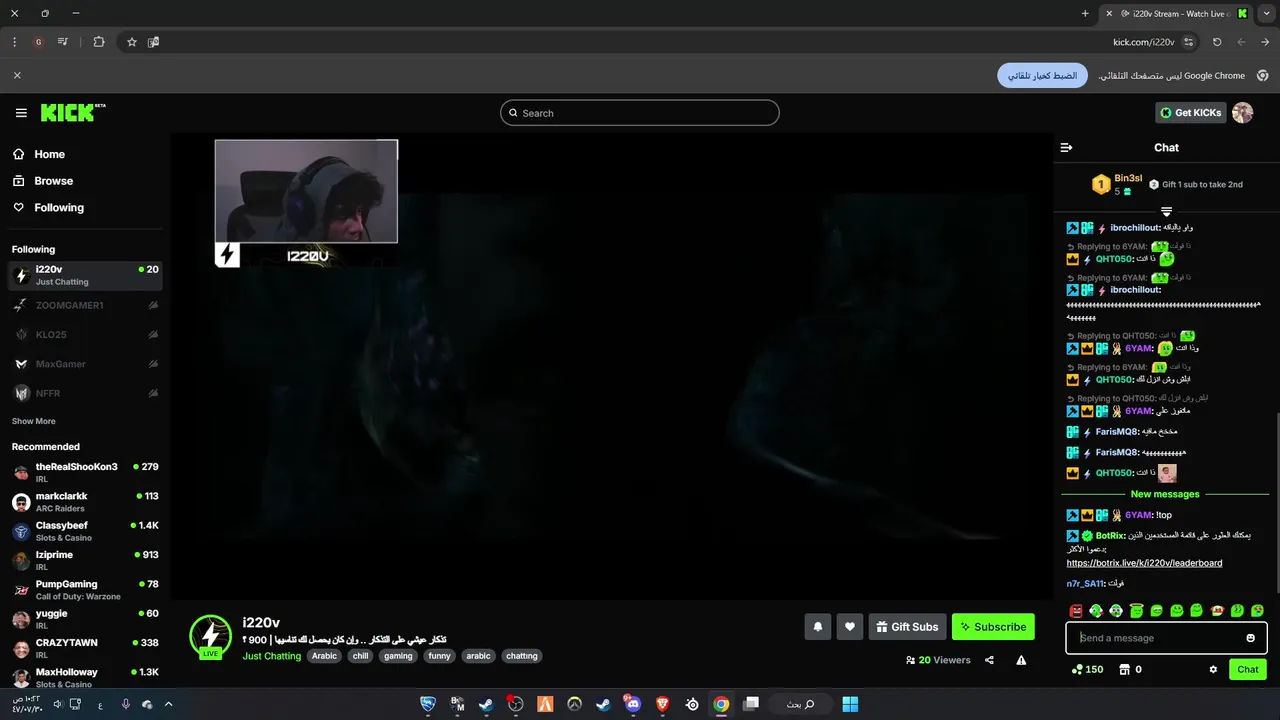Screen dimensions: 1280x720
Task: Open markclarkk ARC Raiders stream
Action: click(x=85, y=502)
